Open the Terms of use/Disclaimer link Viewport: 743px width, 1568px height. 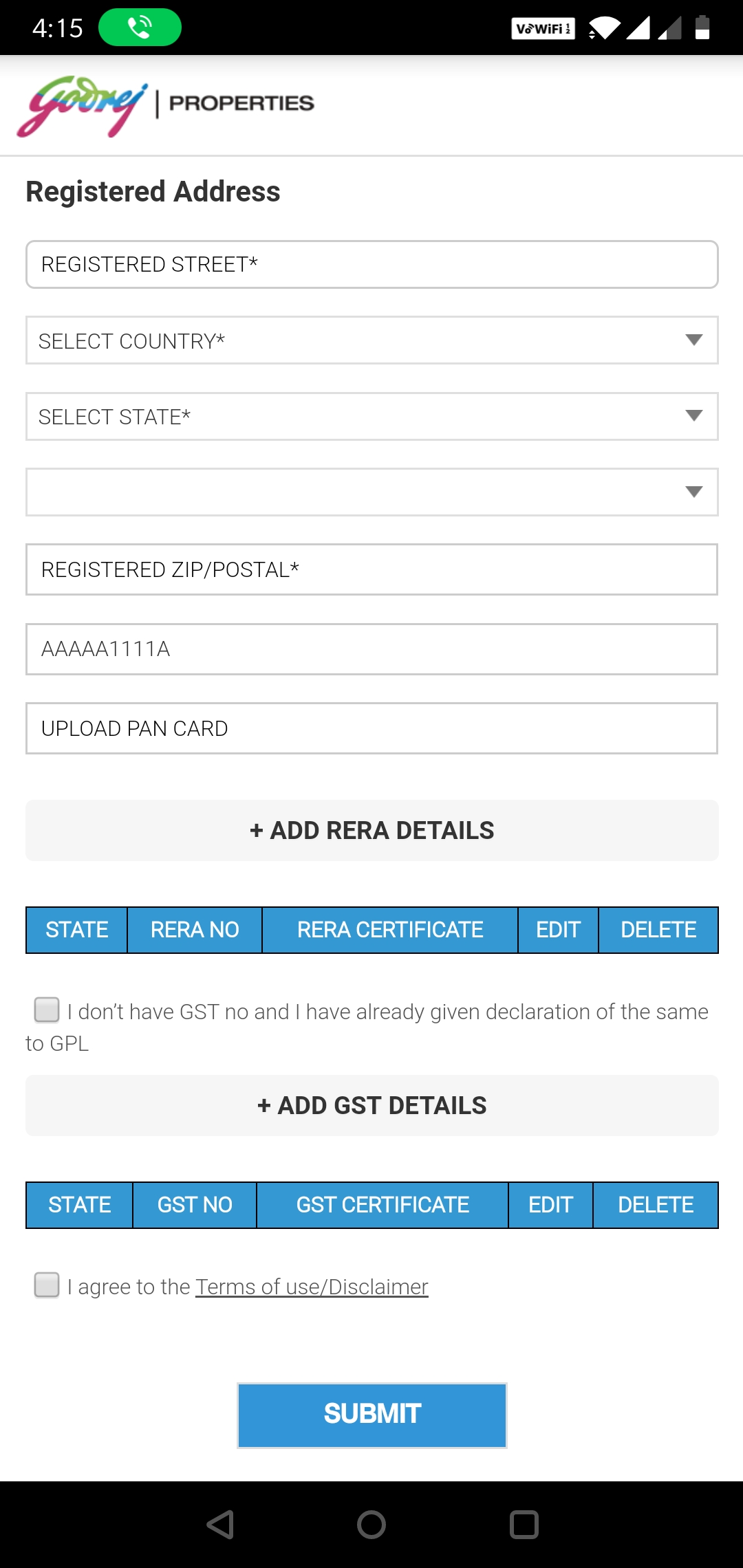point(312,1287)
